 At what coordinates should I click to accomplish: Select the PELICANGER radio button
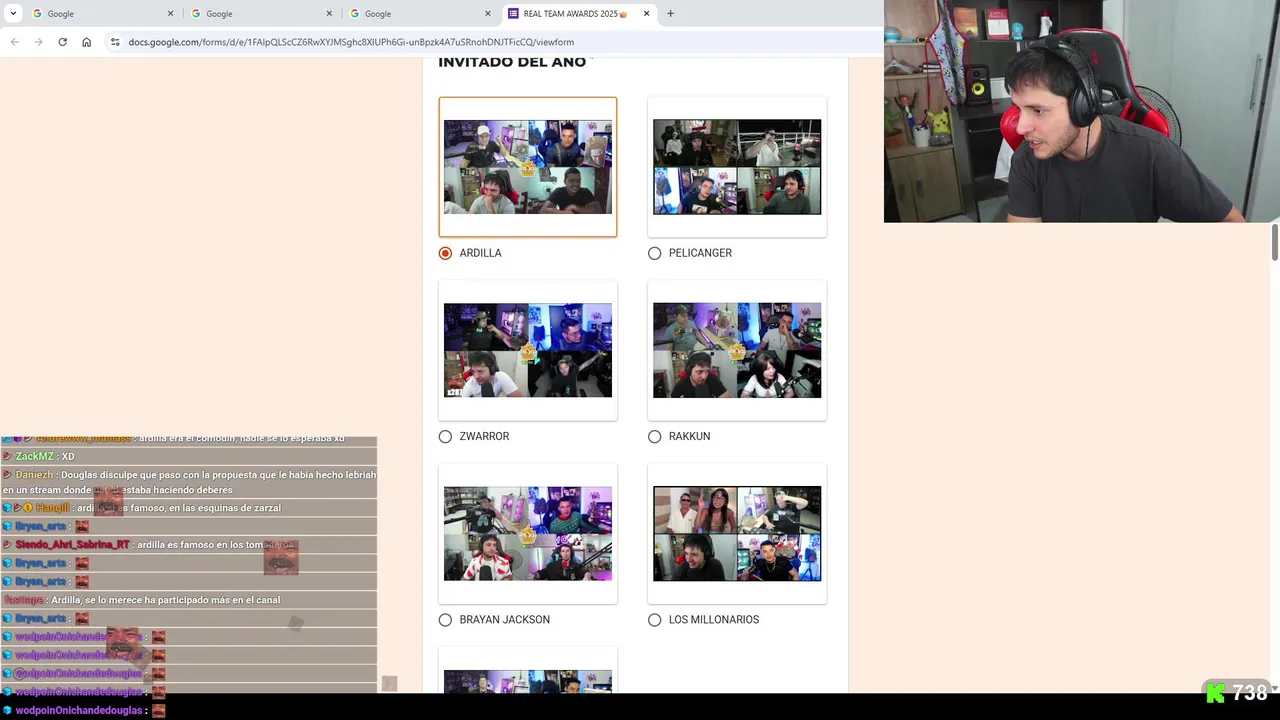click(654, 253)
